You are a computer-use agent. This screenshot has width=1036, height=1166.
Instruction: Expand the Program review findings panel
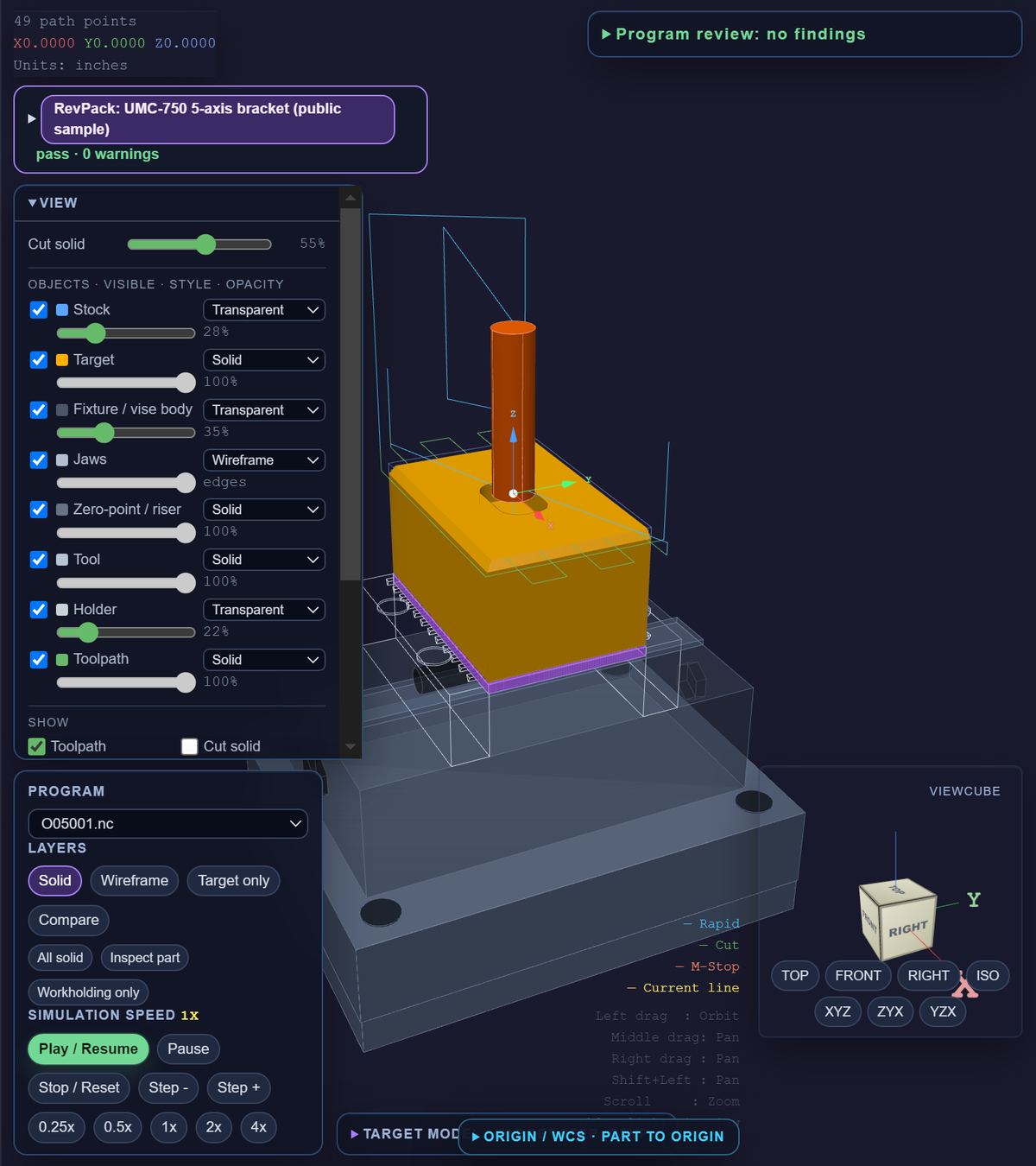[804, 35]
